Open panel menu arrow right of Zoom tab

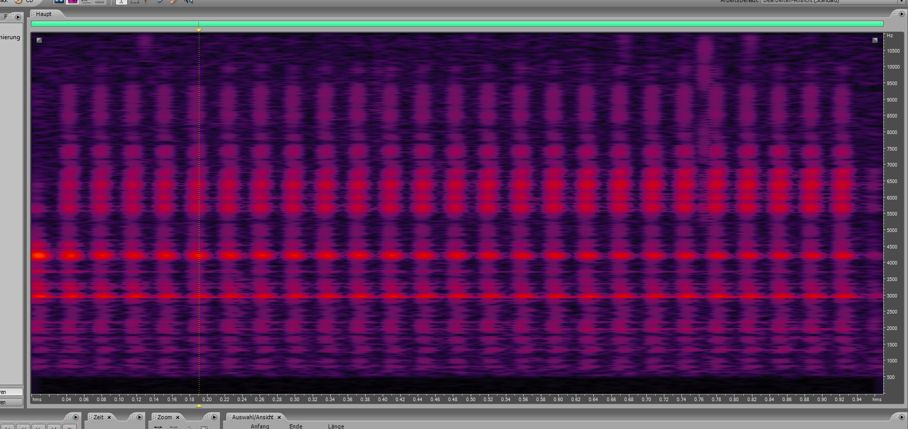pos(214,417)
